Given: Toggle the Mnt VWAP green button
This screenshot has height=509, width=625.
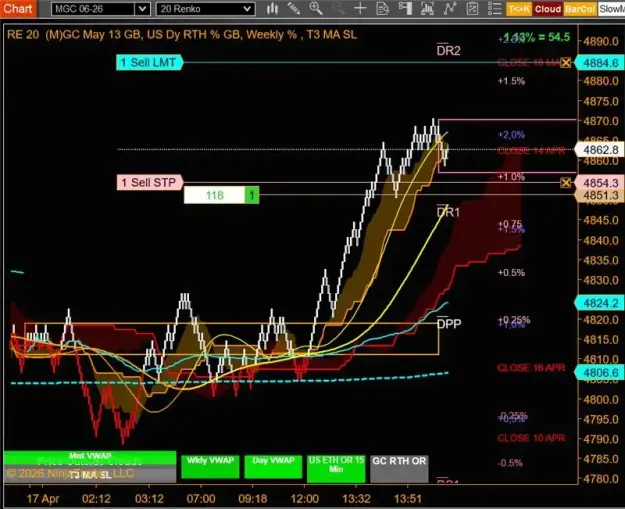Looking at the screenshot, I should click(90, 458).
